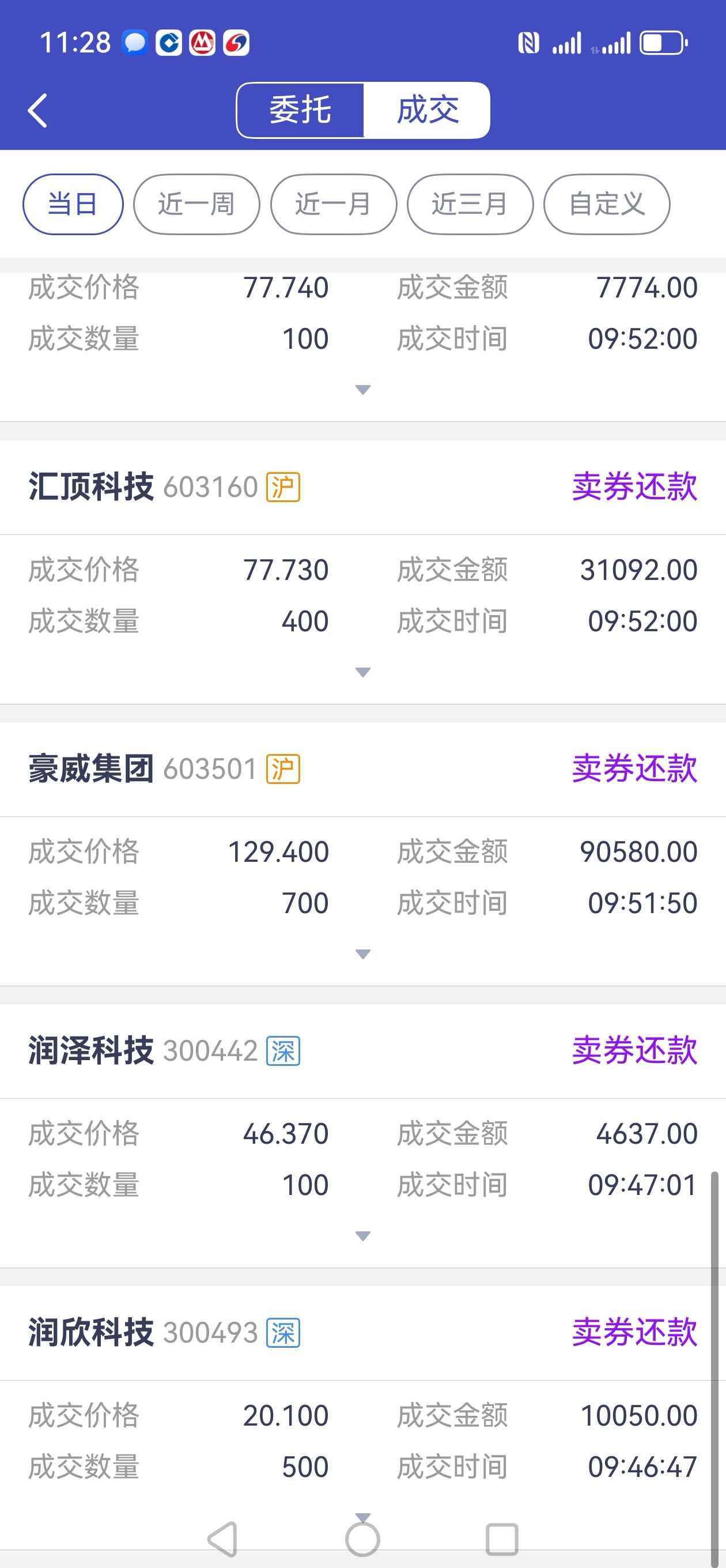
Task: Select the 近三月 date filter
Action: click(470, 204)
